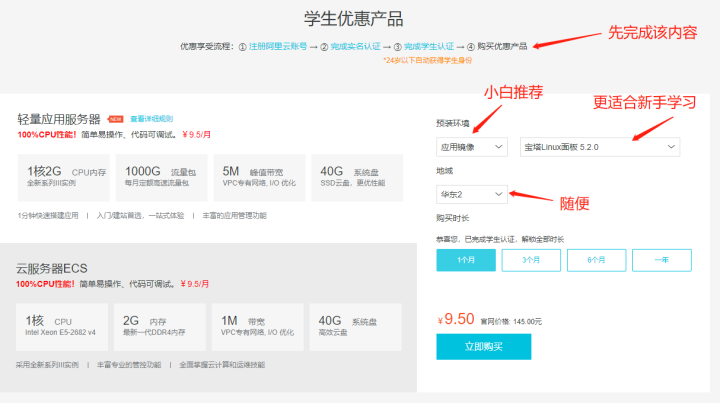Click the 1分钟快速搭建应用 text
Image resolution: width=720 pixels, height=403 pixels.
[x=48, y=215]
